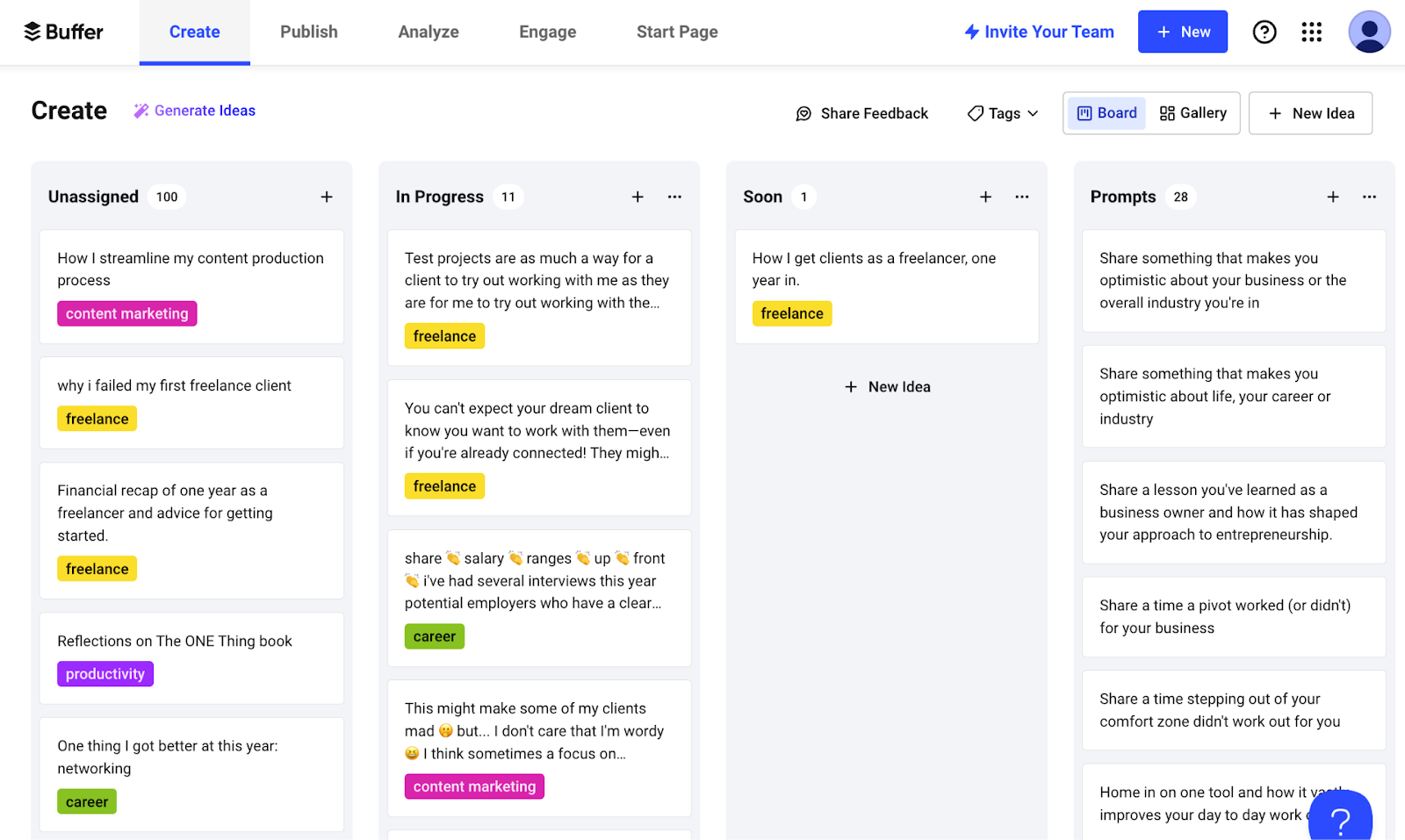This screenshot has height=840, width=1405.
Task: Open 'How I get clients as a freelancer' card
Action: point(887,287)
